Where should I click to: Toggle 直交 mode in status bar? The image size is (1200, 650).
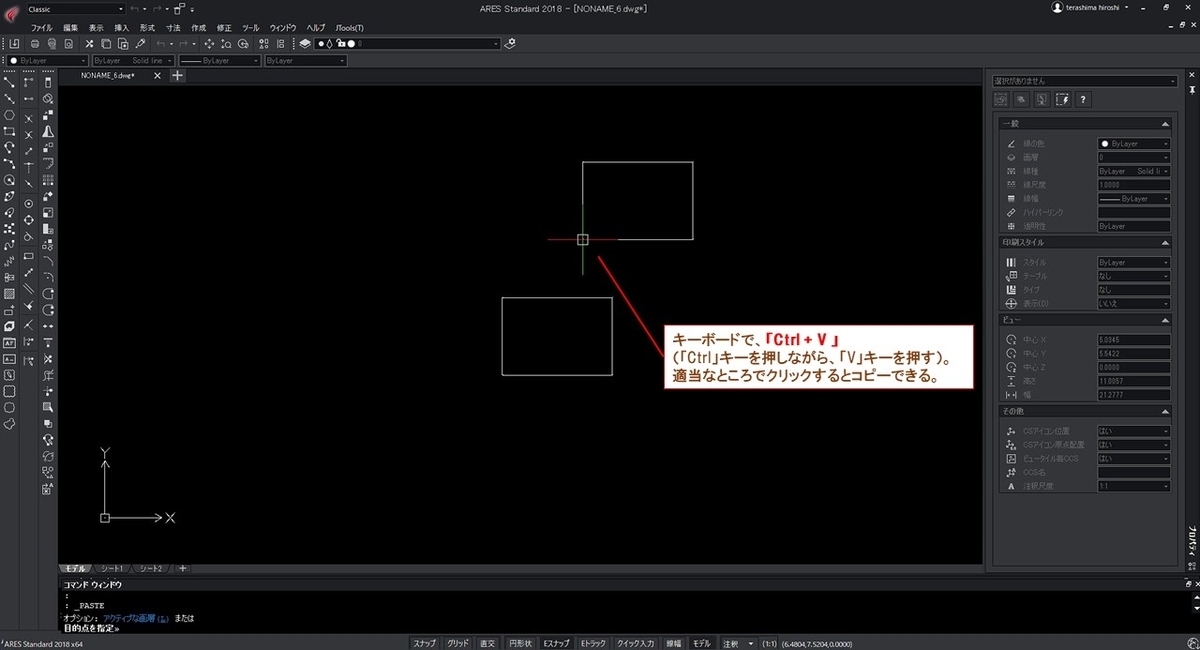coord(488,644)
